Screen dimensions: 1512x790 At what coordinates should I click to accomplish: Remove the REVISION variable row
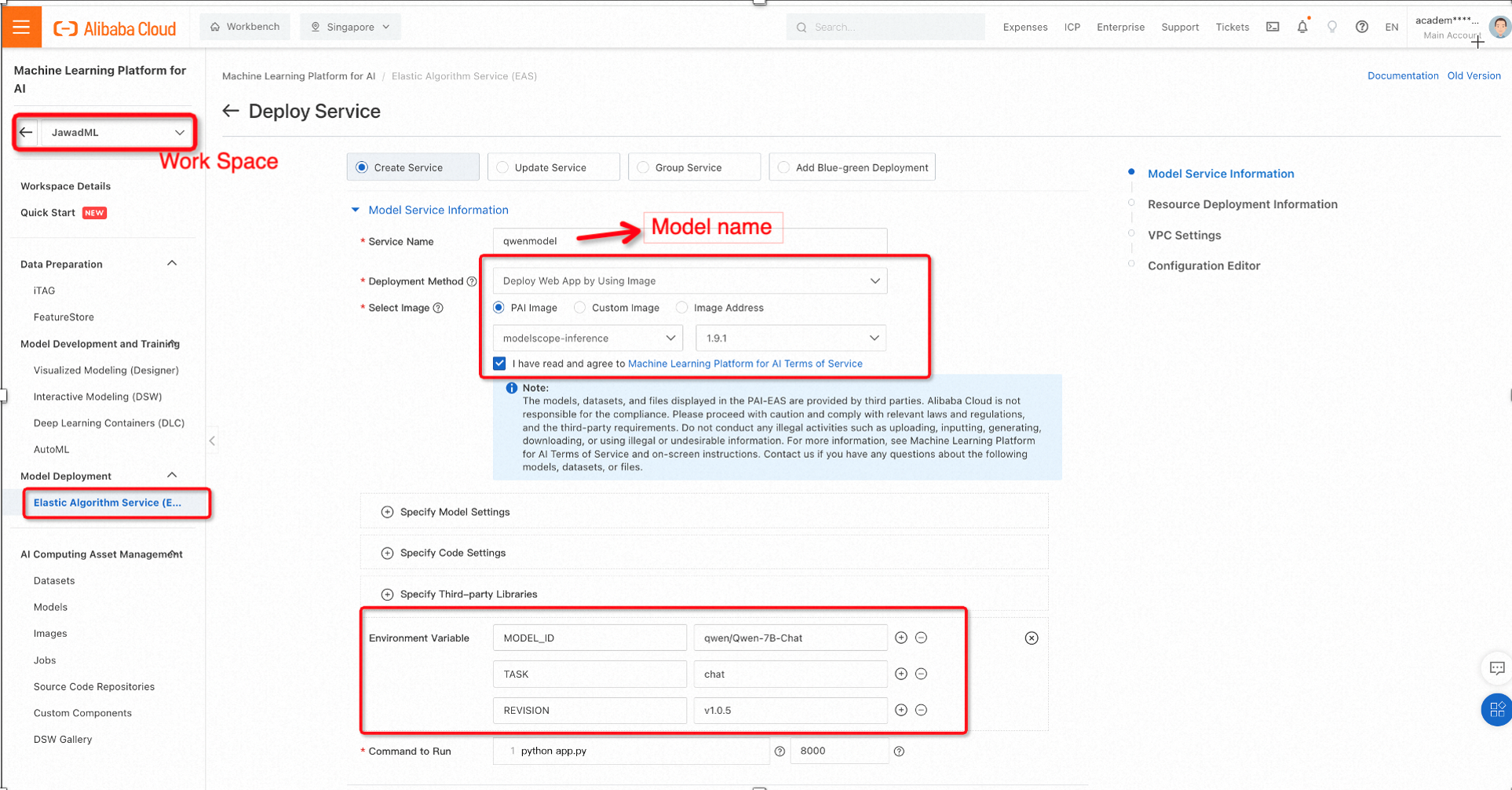tap(922, 710)
